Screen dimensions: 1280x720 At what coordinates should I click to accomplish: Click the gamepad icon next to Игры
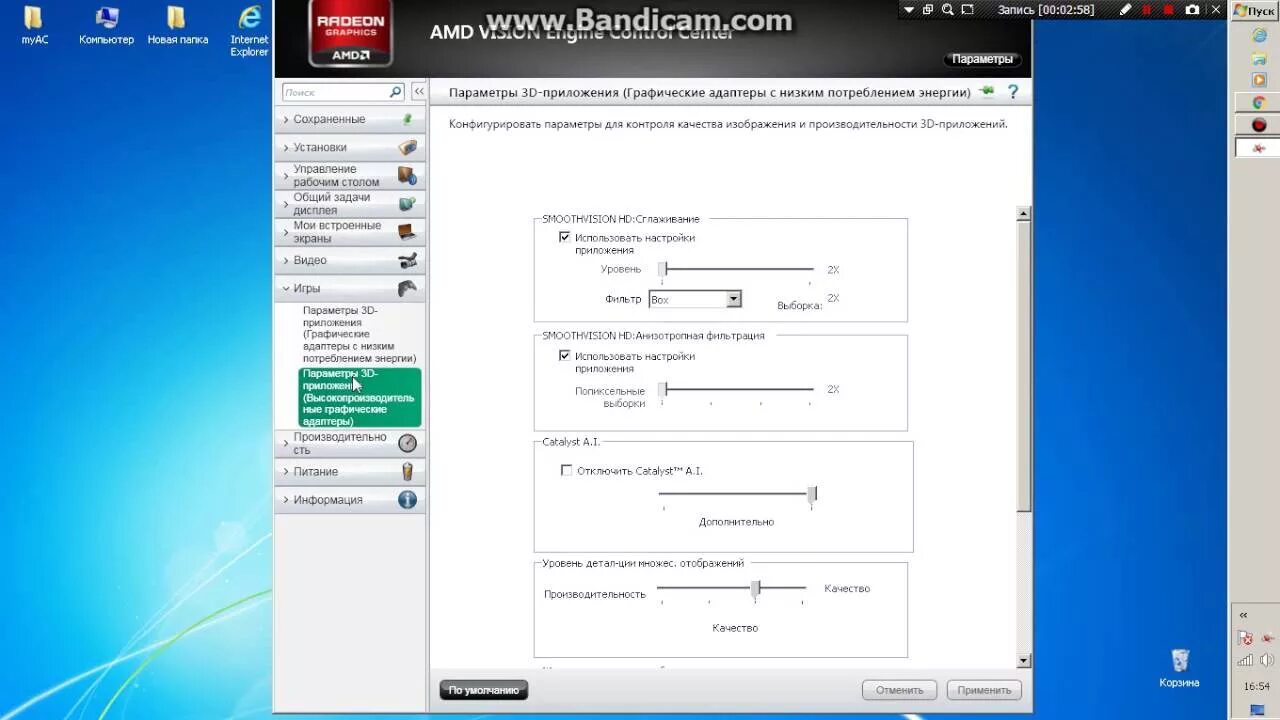(407, 288)
